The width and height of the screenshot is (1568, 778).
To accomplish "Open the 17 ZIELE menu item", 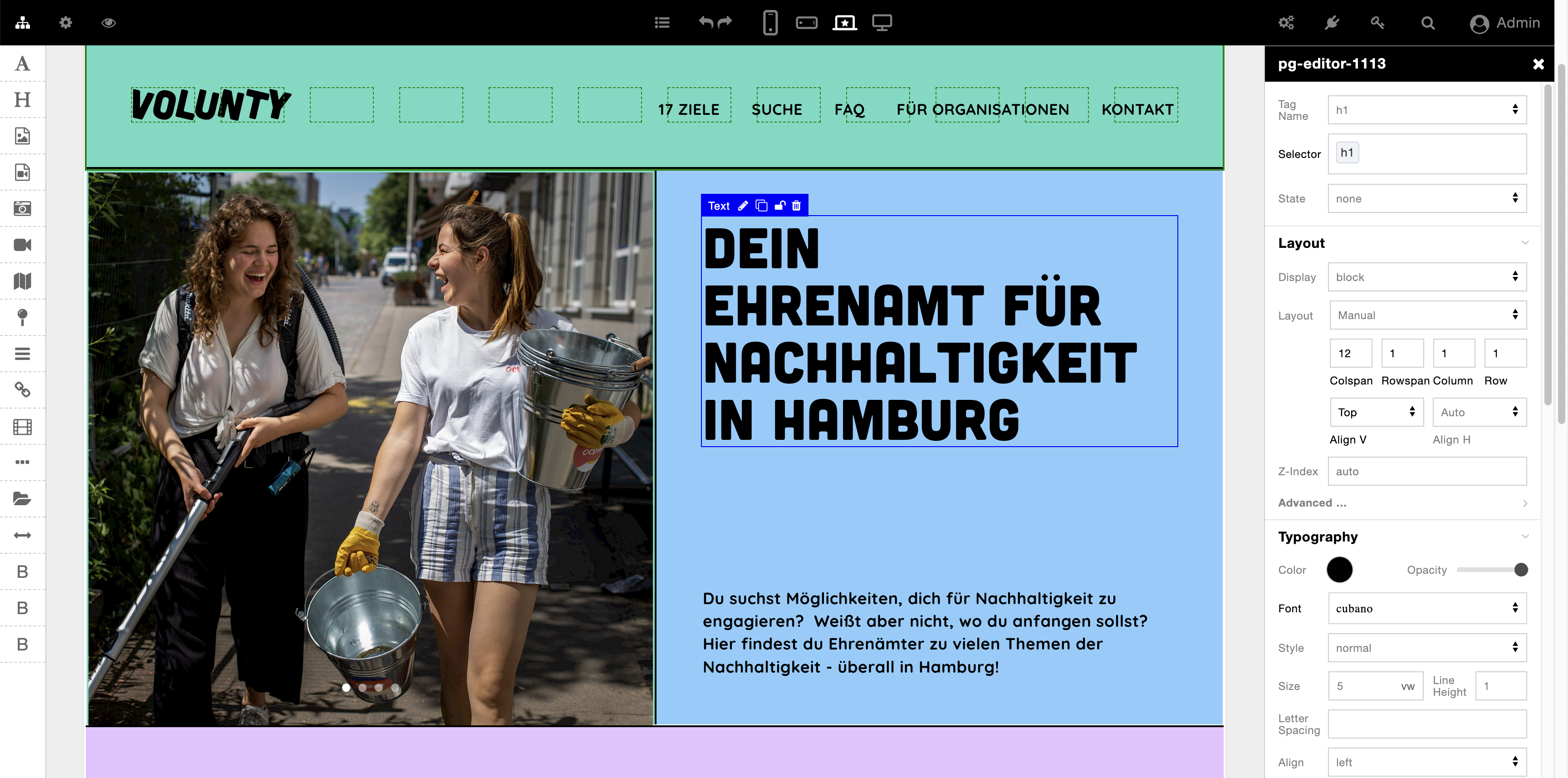I will pos(688,109).
